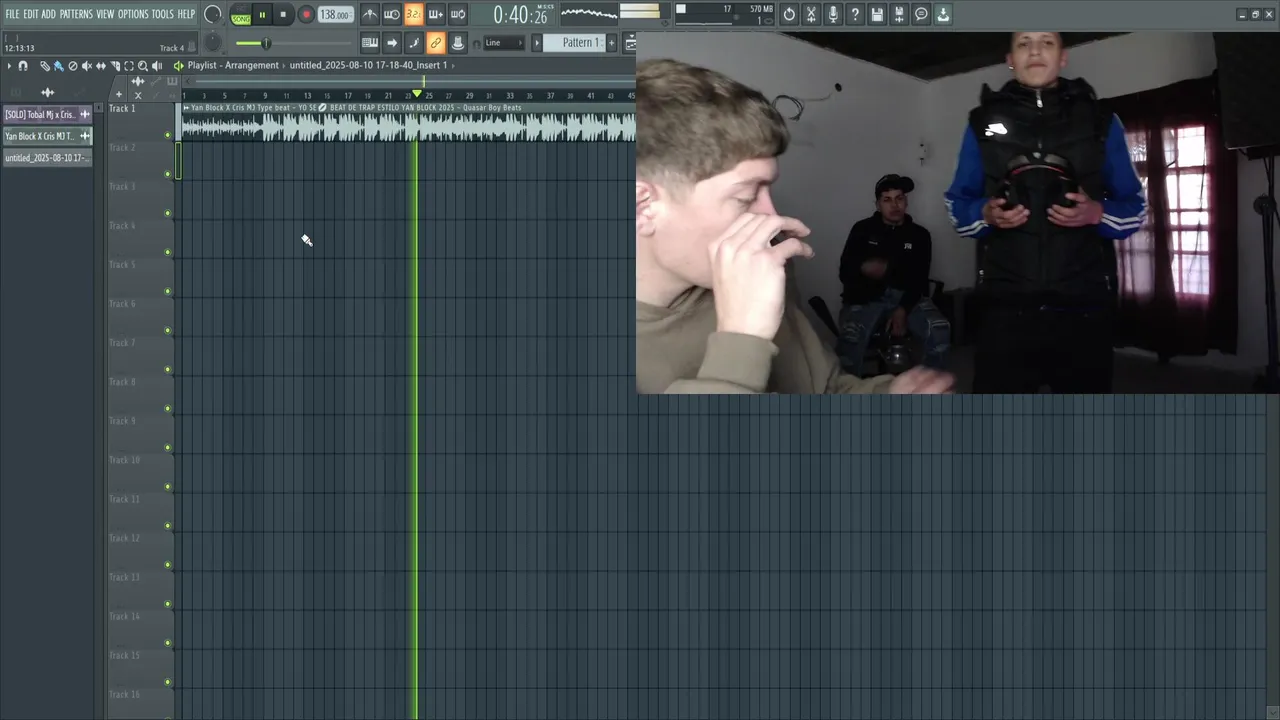Screen dimensions: 1280x720
Task: Toggle overdub (blend) recording icon
Action: (435, 14)
